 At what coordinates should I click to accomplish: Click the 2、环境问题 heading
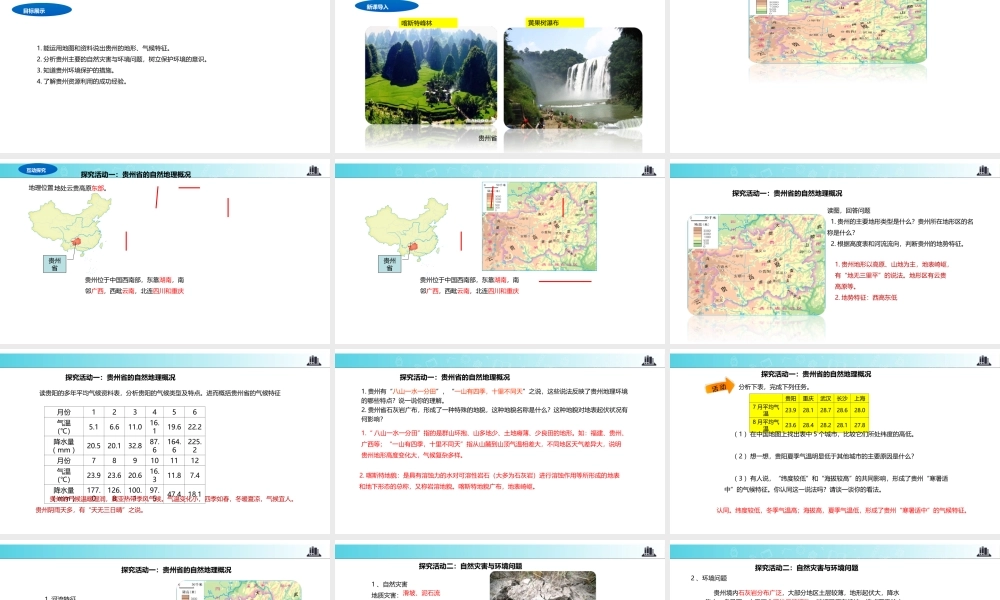pos(709,578)
